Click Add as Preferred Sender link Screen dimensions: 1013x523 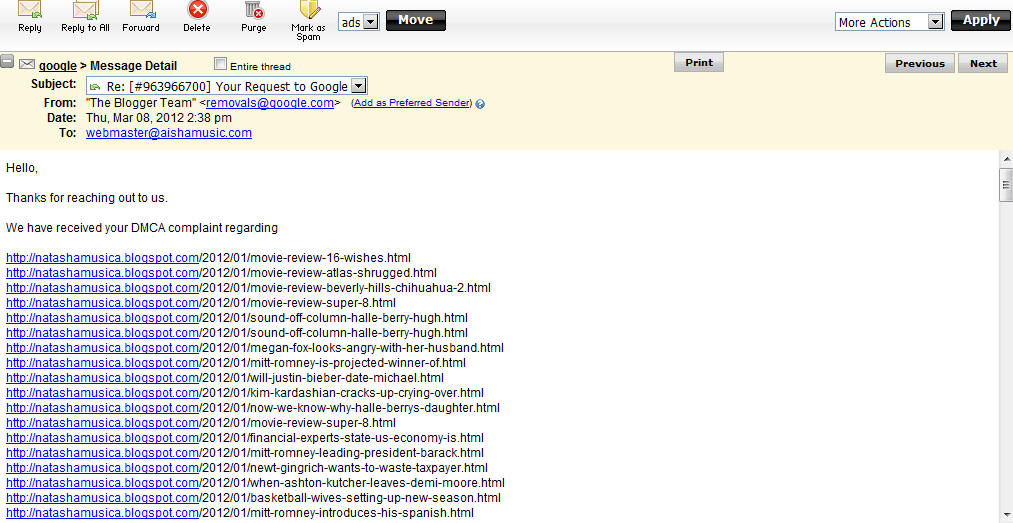412,103
